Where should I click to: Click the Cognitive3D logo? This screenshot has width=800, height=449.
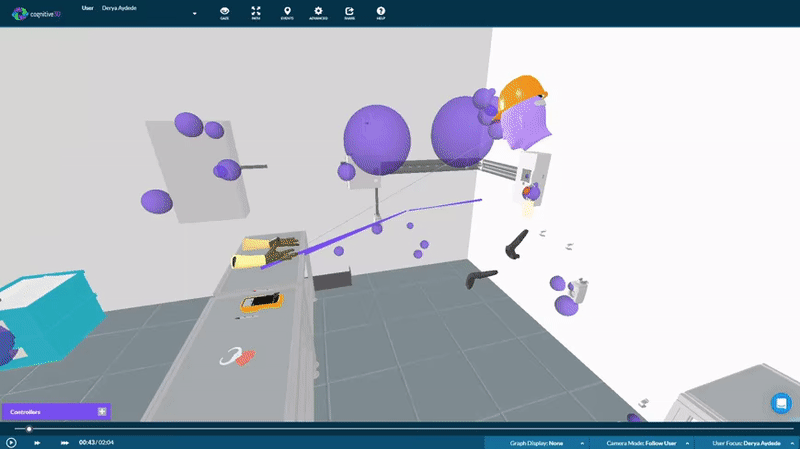37,13
